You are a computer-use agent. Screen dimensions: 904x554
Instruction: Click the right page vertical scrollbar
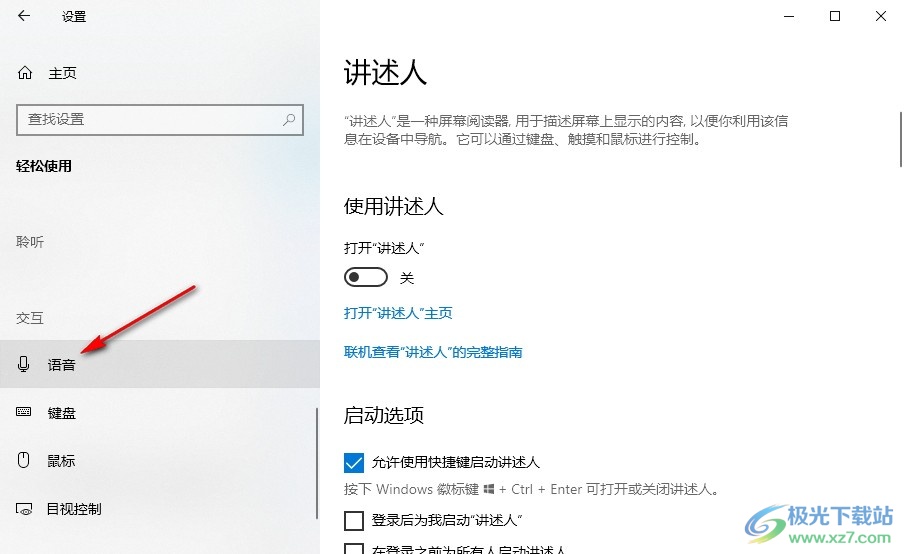click(x=901, y=140)
